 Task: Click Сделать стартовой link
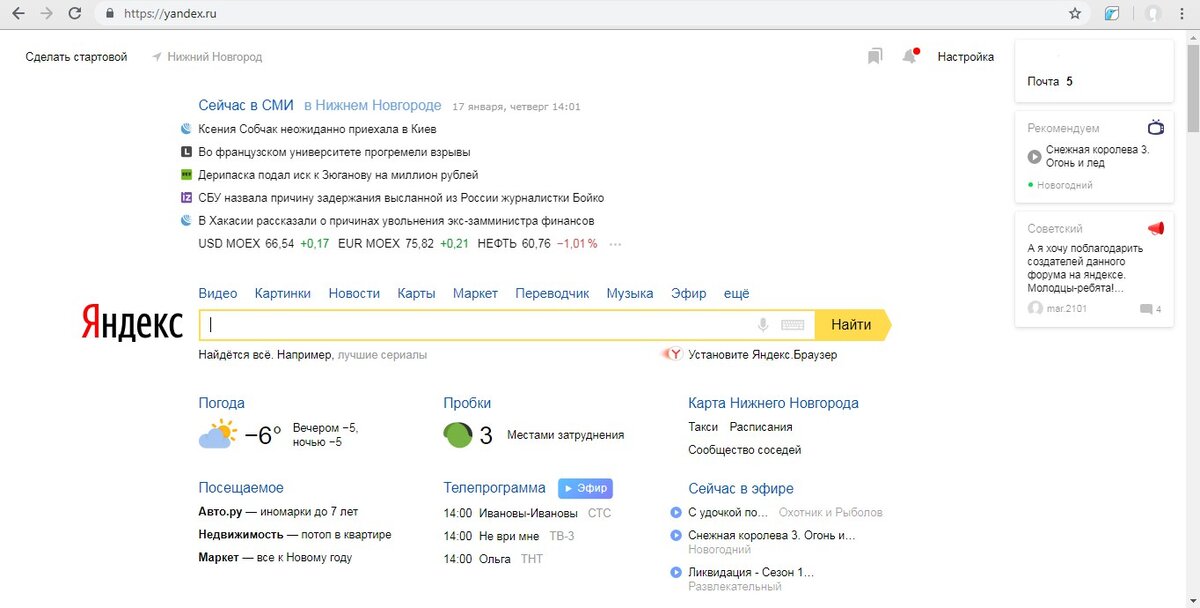click(76, 57)
